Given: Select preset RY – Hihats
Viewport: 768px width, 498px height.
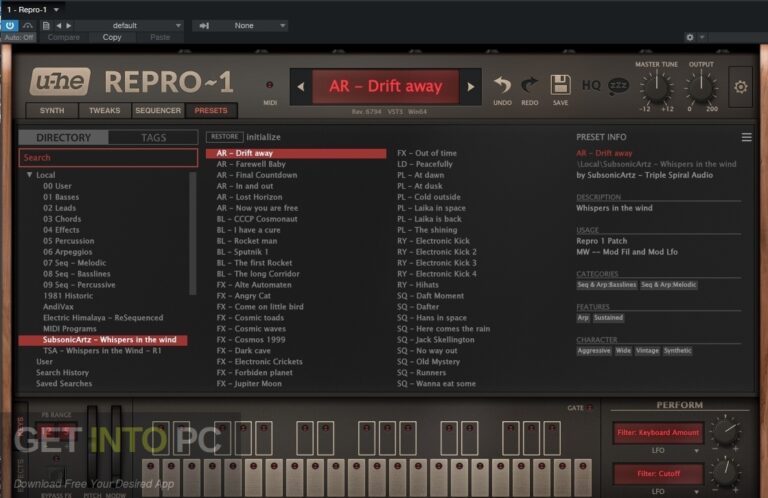Looking at the screenshot, I should 417,285.
